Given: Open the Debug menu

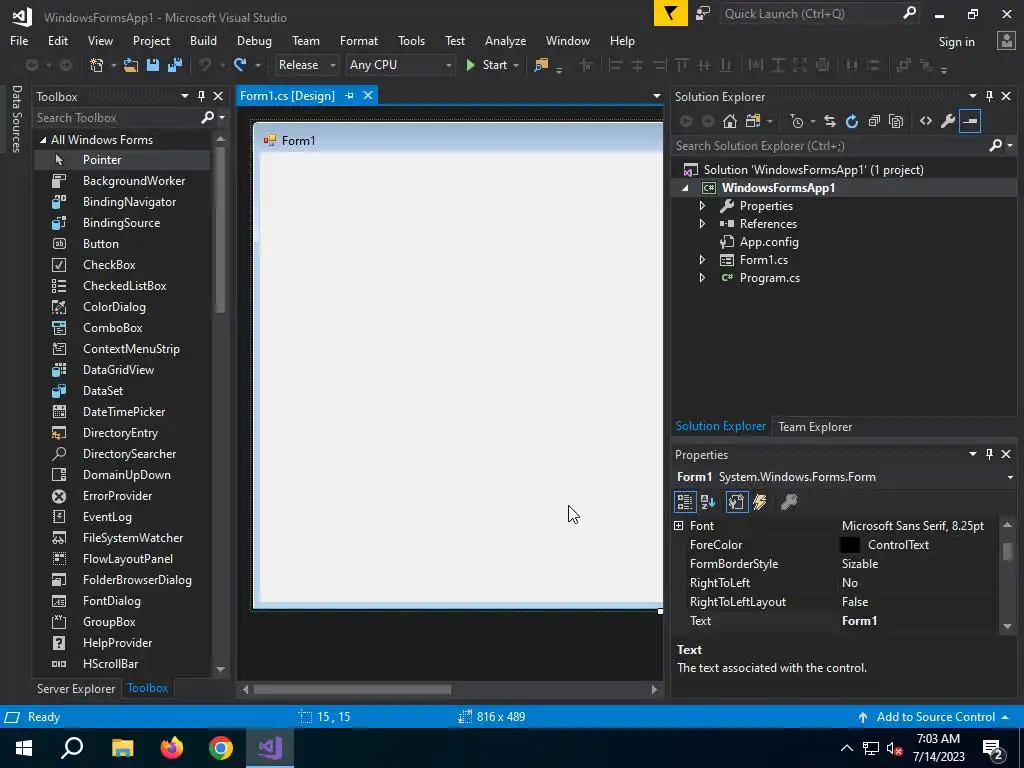Looking at the screenshot, I should (x=254, y=40).
